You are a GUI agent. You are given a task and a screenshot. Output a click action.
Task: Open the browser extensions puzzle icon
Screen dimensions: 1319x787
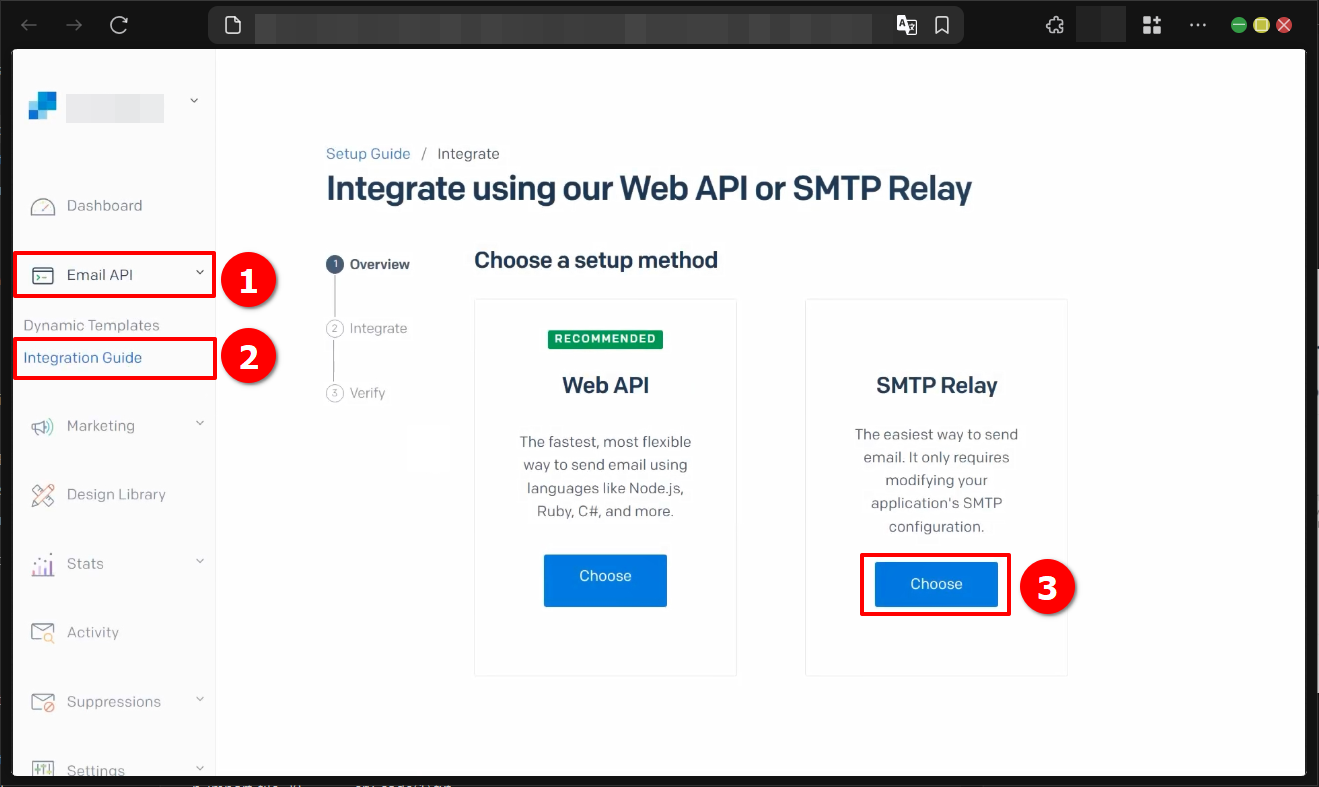coord(1054,24)
